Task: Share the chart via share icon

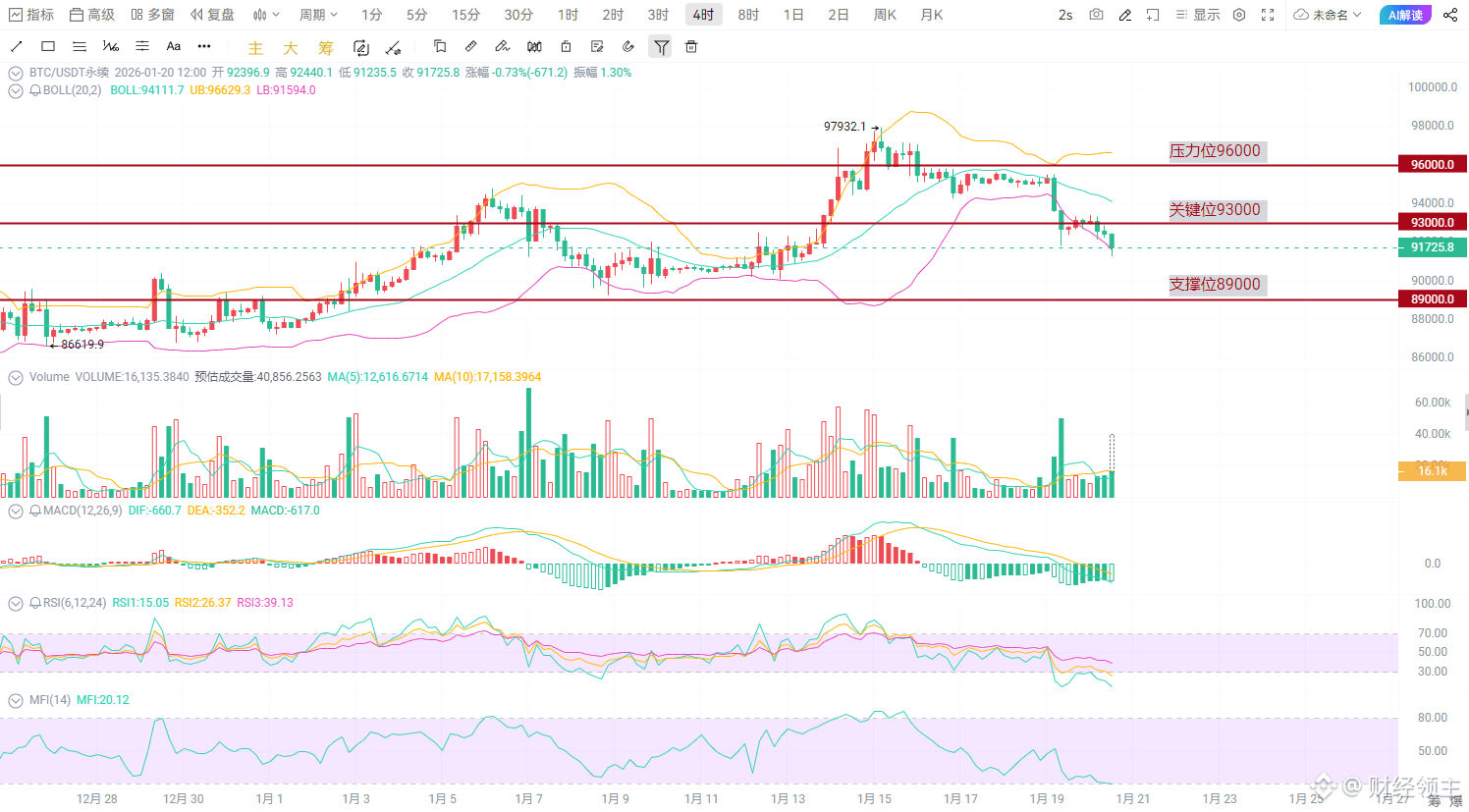Action: [1450, 15]
